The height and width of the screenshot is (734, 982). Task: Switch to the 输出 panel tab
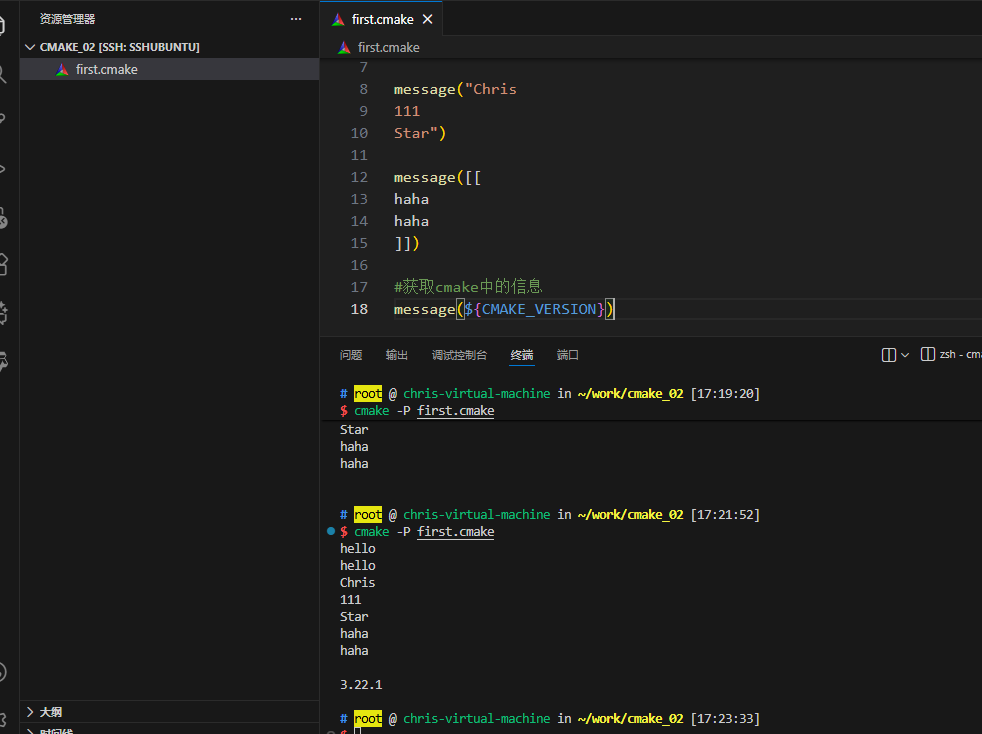pyautogui.click(x=397, y=355)
